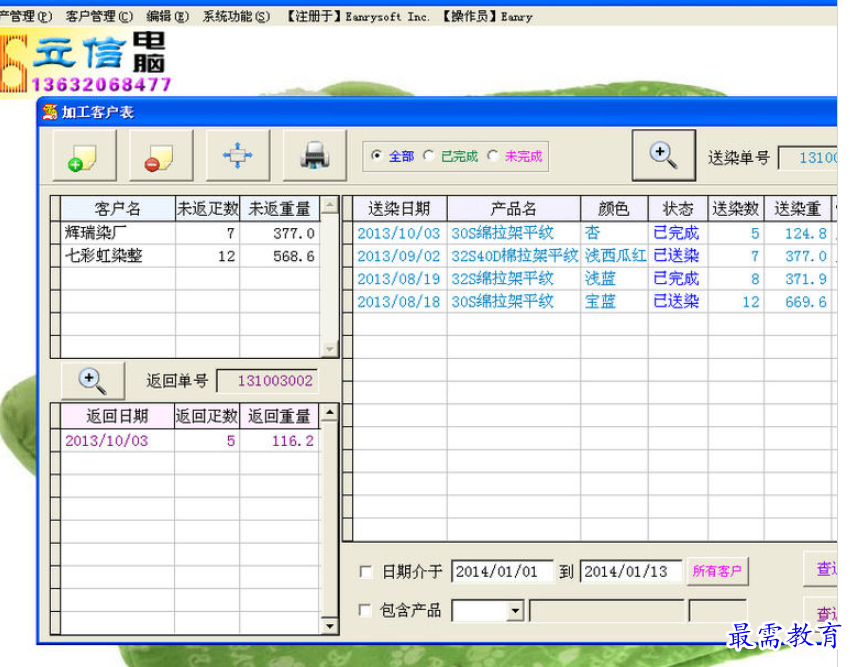Click magnifier next to 返回单号
The height and width of the screenshot is (667, 850).
(92, 380)
